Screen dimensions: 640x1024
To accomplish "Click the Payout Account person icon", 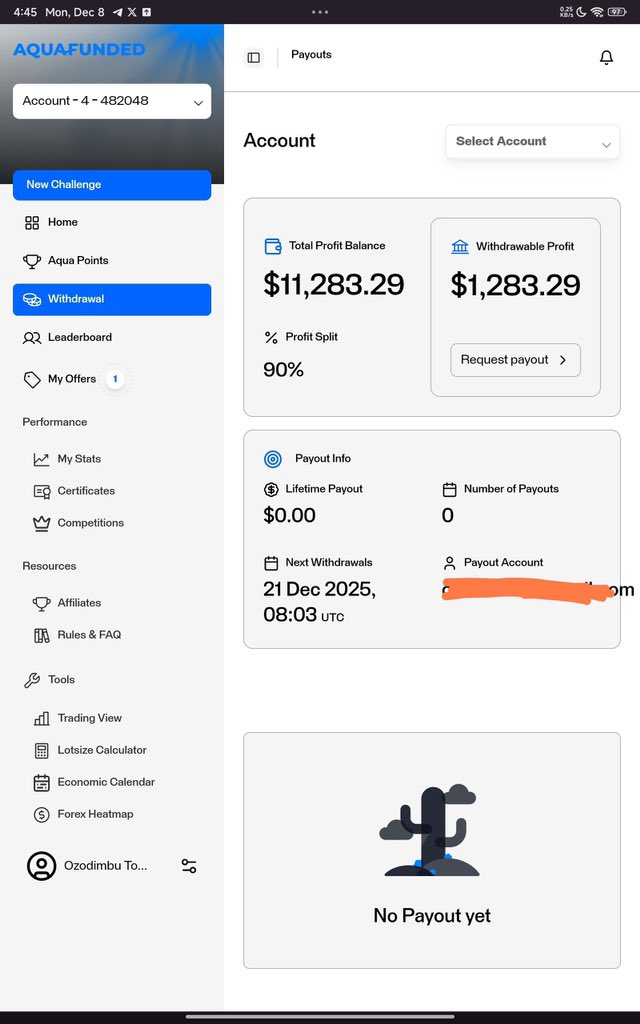I will 449,563.
